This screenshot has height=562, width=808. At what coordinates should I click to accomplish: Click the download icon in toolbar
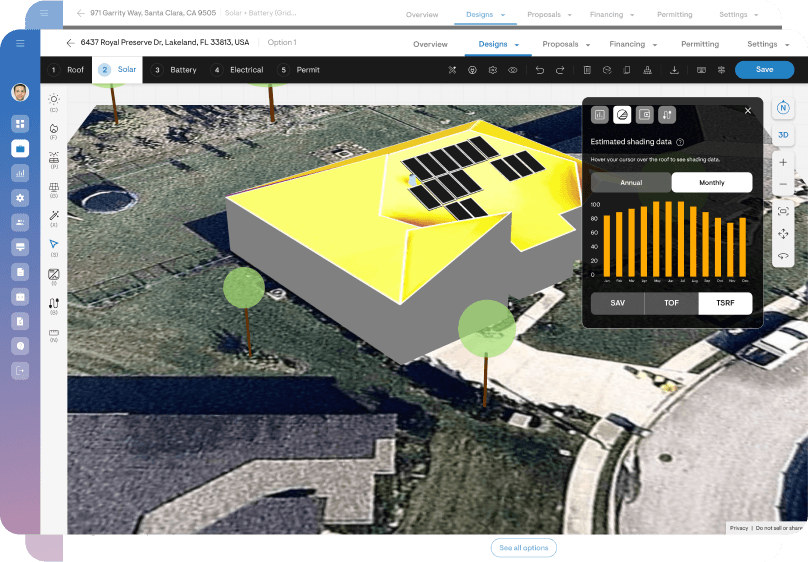click(674, 70)
